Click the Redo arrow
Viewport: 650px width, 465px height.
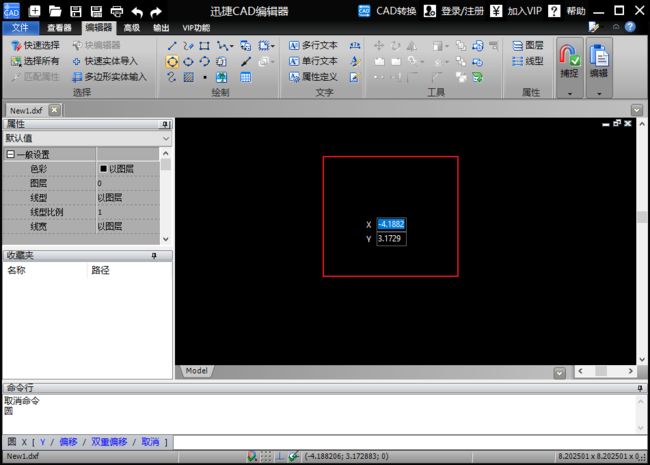click(156, 12)
